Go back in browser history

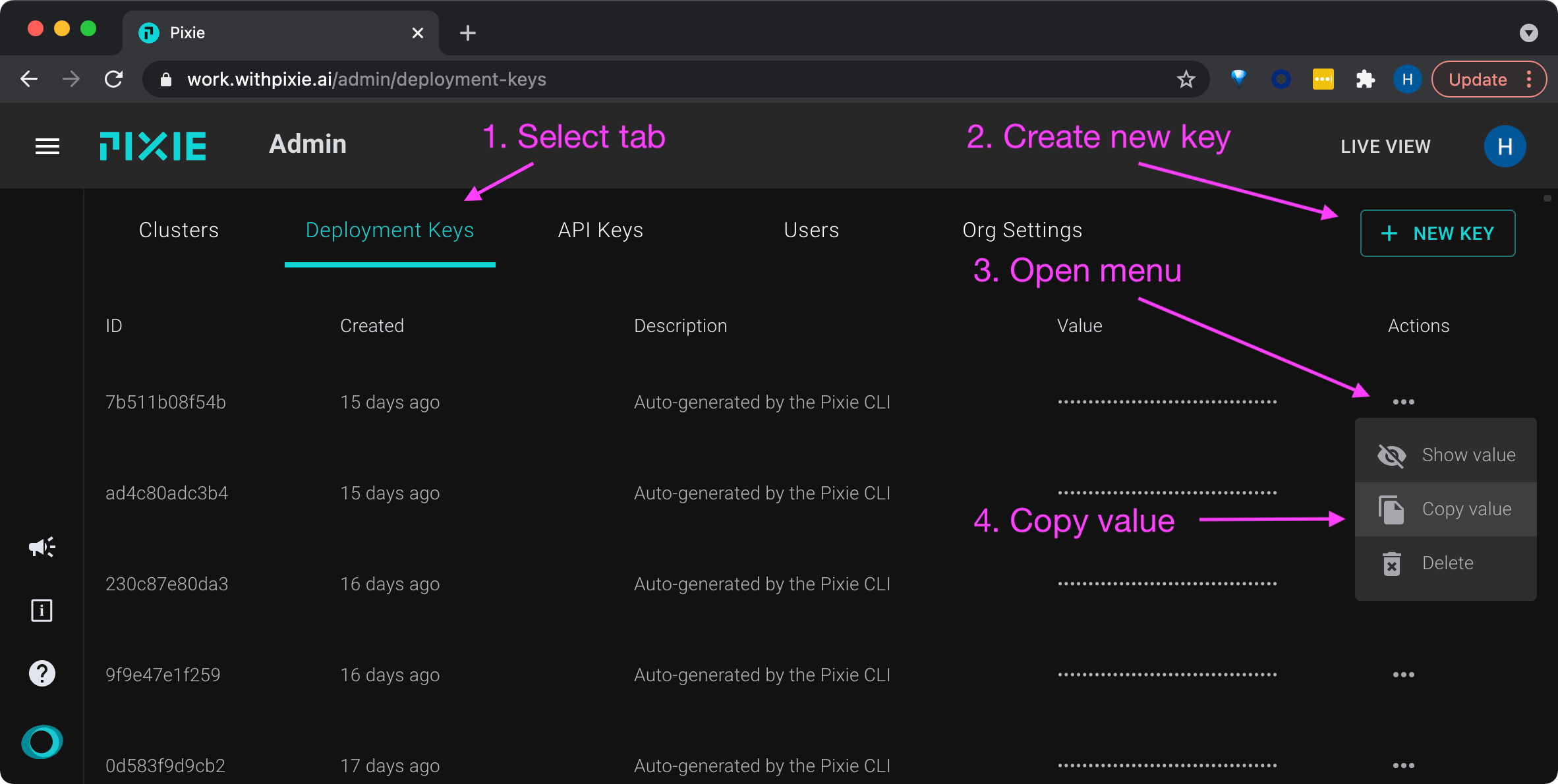click(x=29, y=79)
